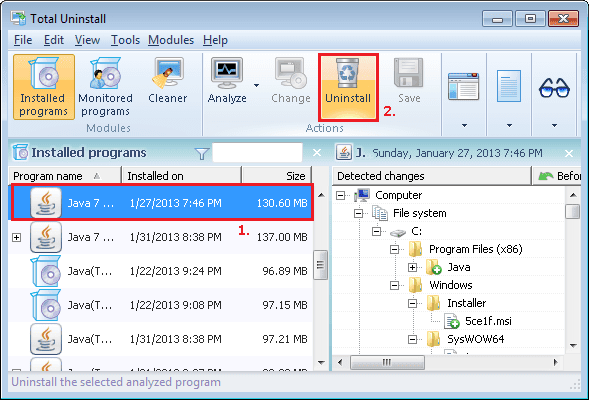589x400 pixels.
Task: Click programs list vertical scrollbar thumb
Action: point(320,265)
